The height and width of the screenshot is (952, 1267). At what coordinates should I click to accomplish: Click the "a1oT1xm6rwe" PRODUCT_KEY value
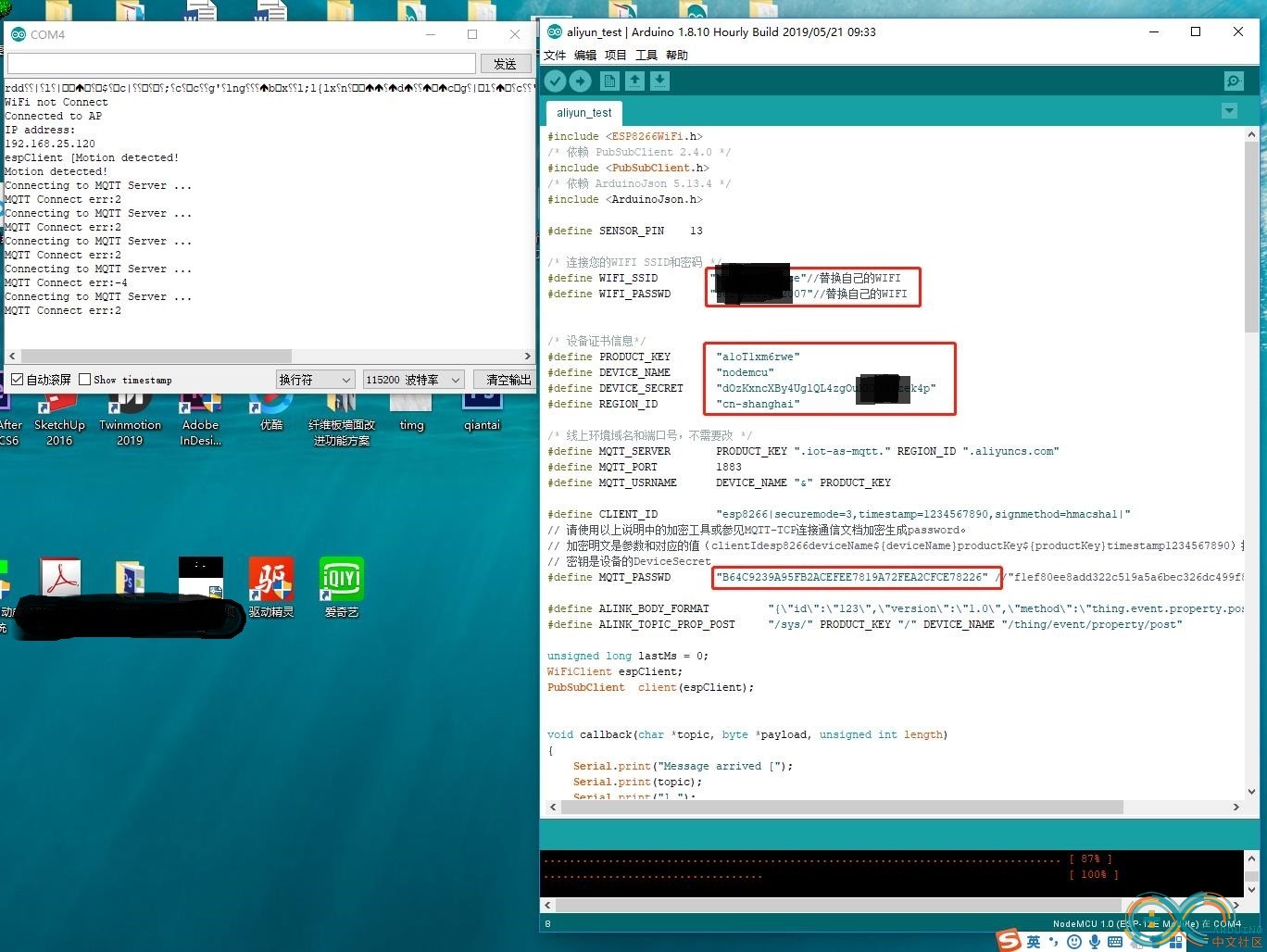pos(758,357)
